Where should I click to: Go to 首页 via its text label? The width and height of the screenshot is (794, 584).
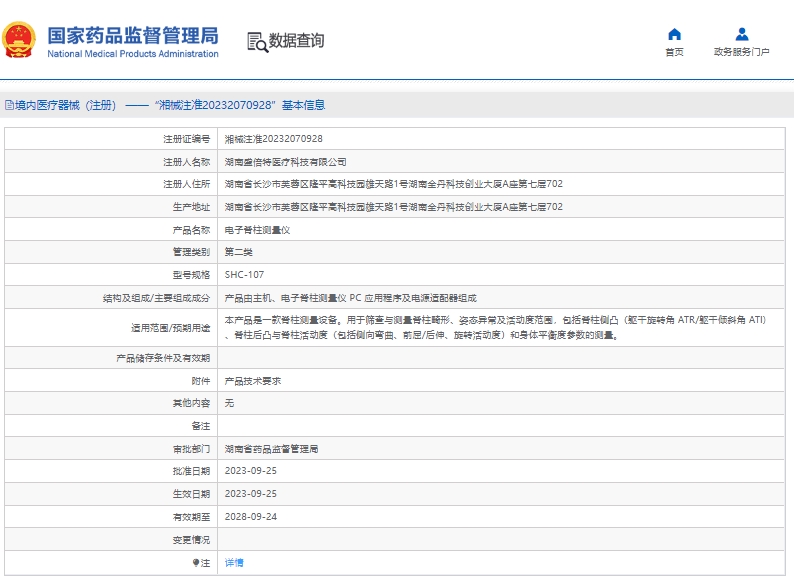click(674, 52)
